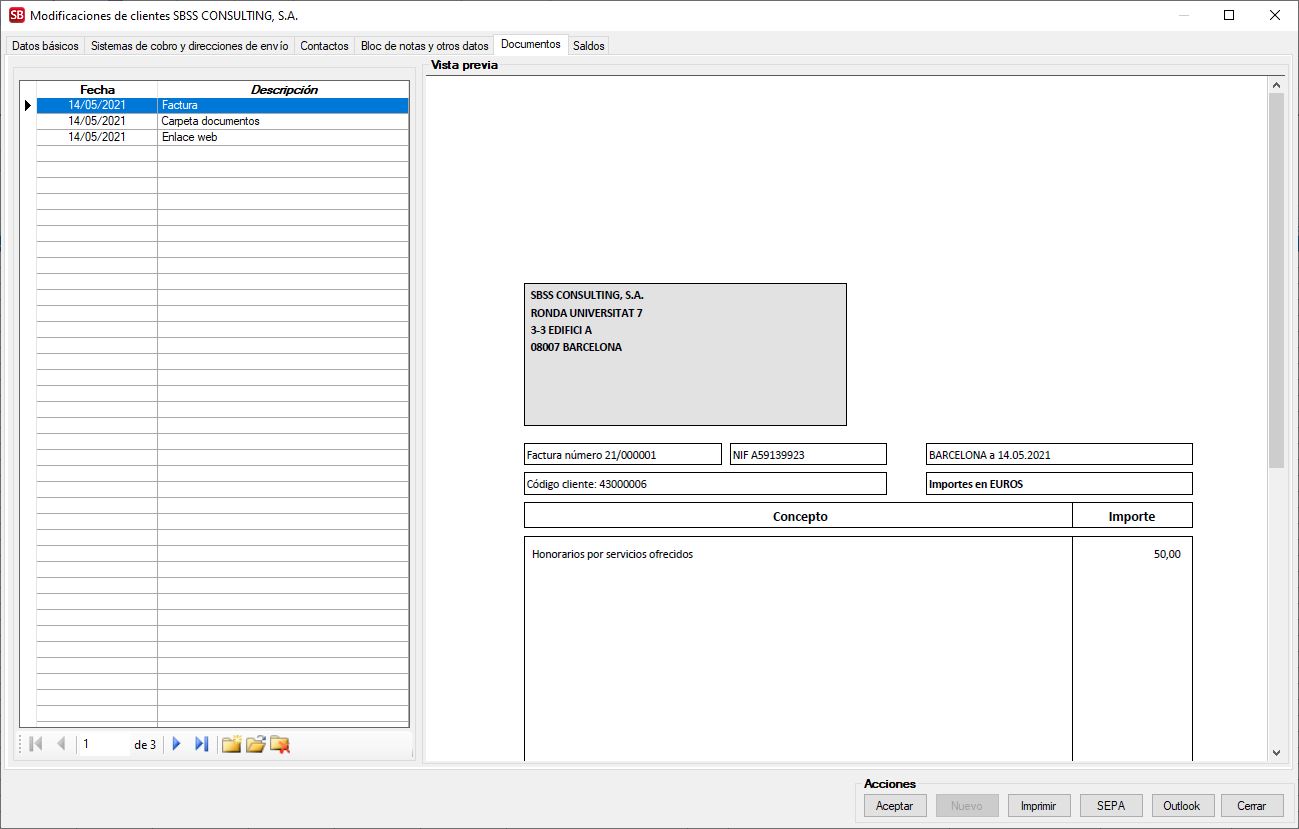Image resolution: width=1299 pixels, height=829 pixels.
Task: Click the Imprimir button
Action: pyautogui.click(x=1038, y=806)
